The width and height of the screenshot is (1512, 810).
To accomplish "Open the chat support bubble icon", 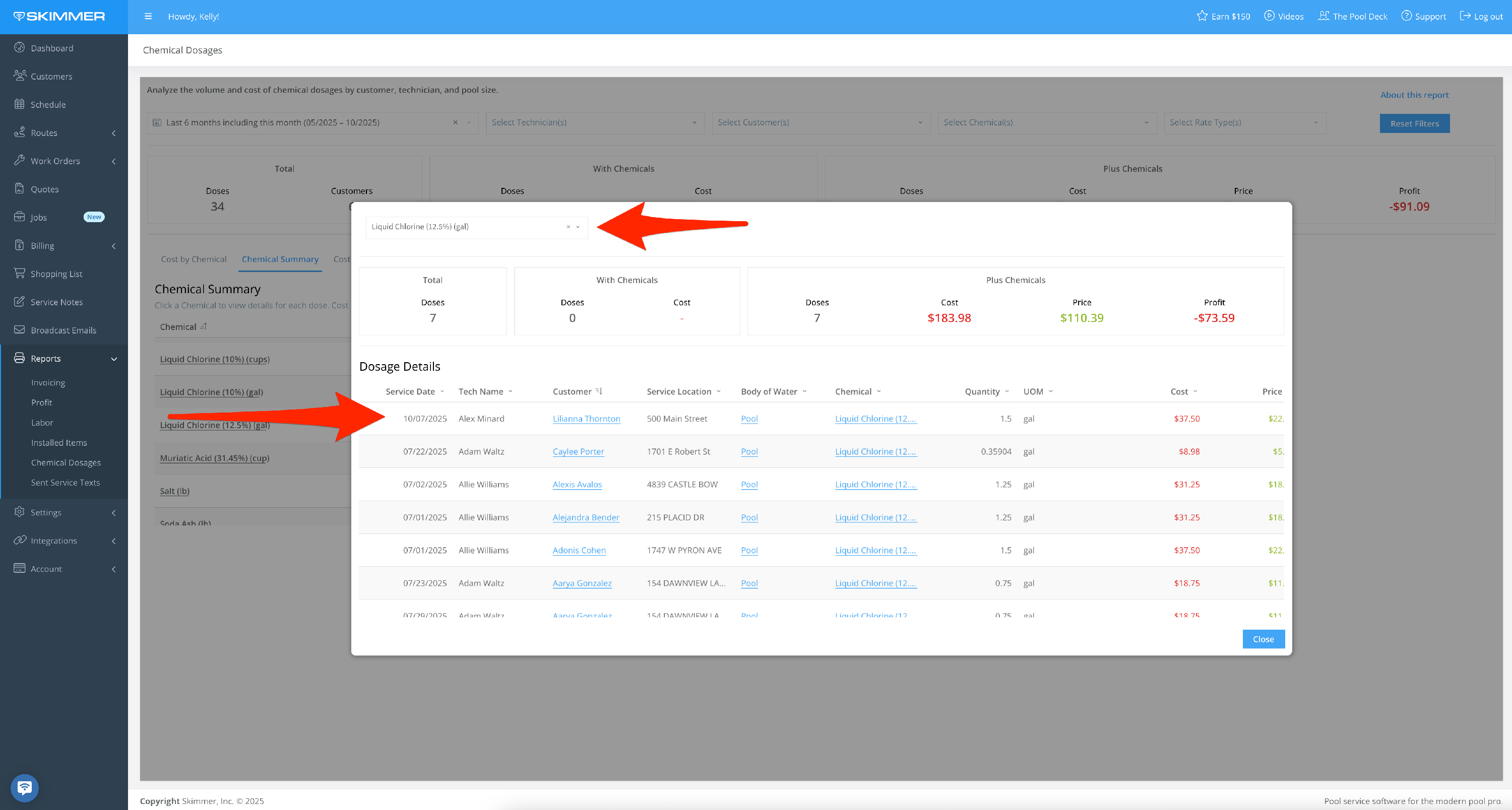I will [25, 788].
